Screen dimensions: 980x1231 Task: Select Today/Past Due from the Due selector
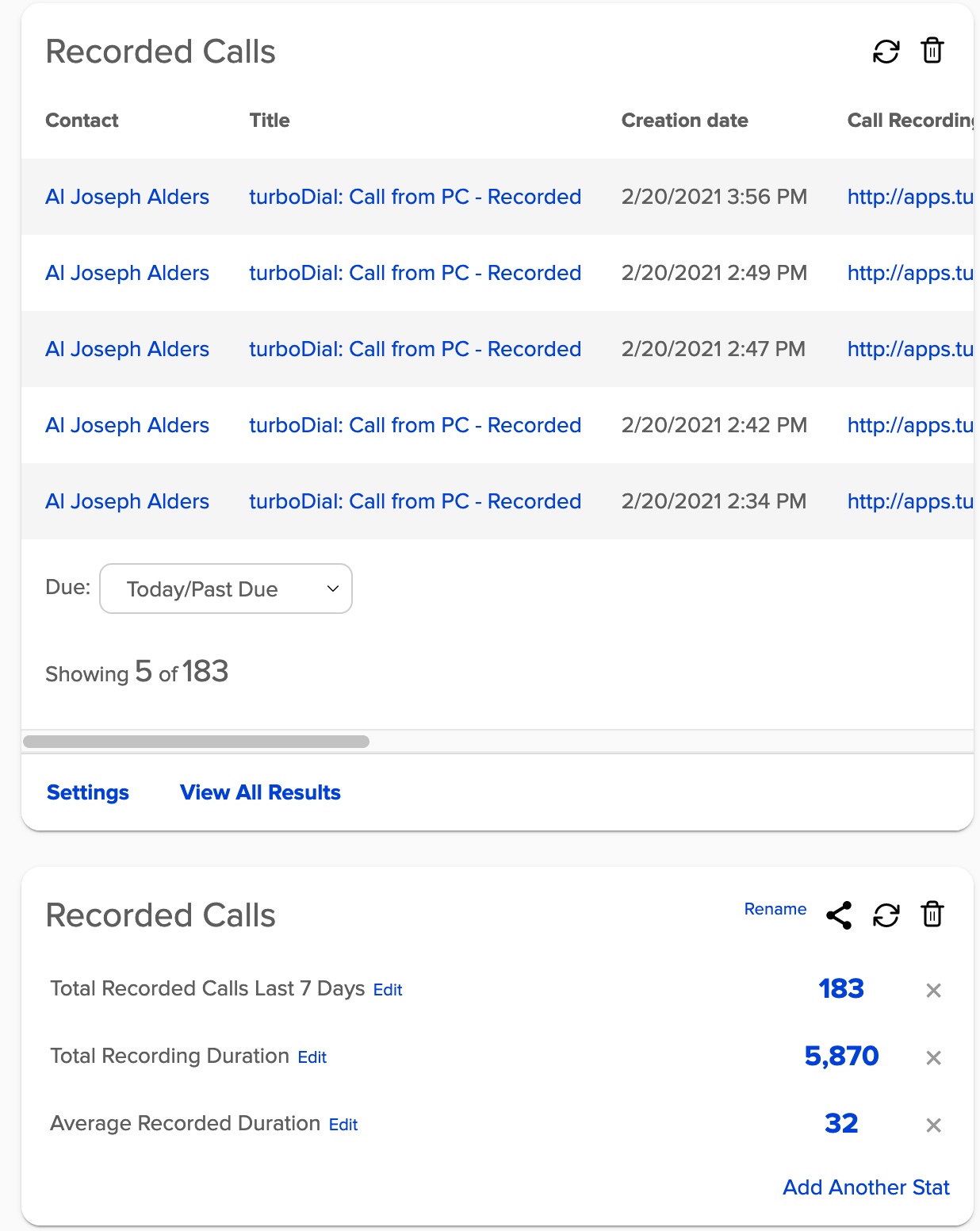(x=202, y=589)
